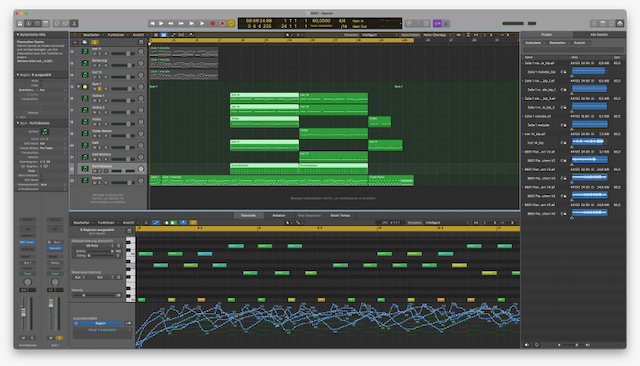640x366 pixels.
Task: Mute the Violas track
Action: (x=95, y=124)
